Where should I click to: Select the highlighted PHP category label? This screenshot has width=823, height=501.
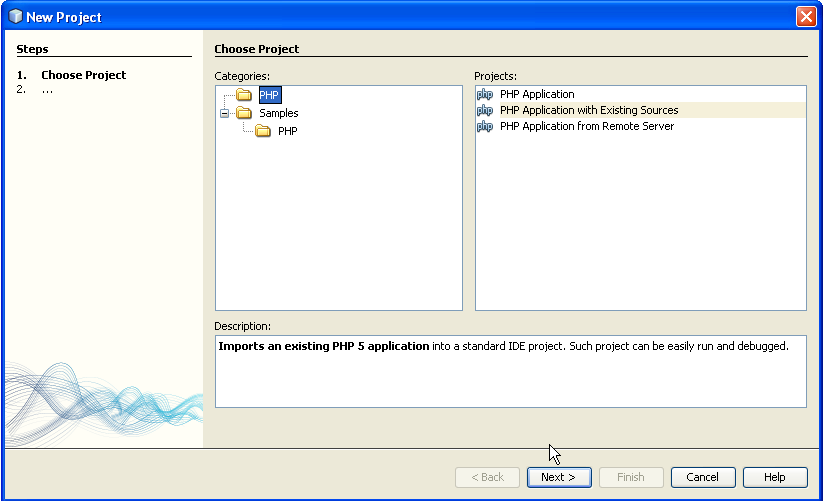tap(270, 95)
